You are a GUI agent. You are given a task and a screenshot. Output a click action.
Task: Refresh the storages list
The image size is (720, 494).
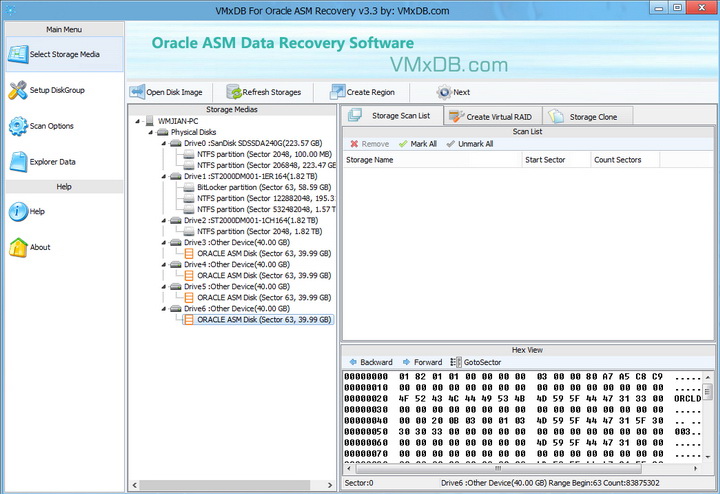tap(264, 92)
